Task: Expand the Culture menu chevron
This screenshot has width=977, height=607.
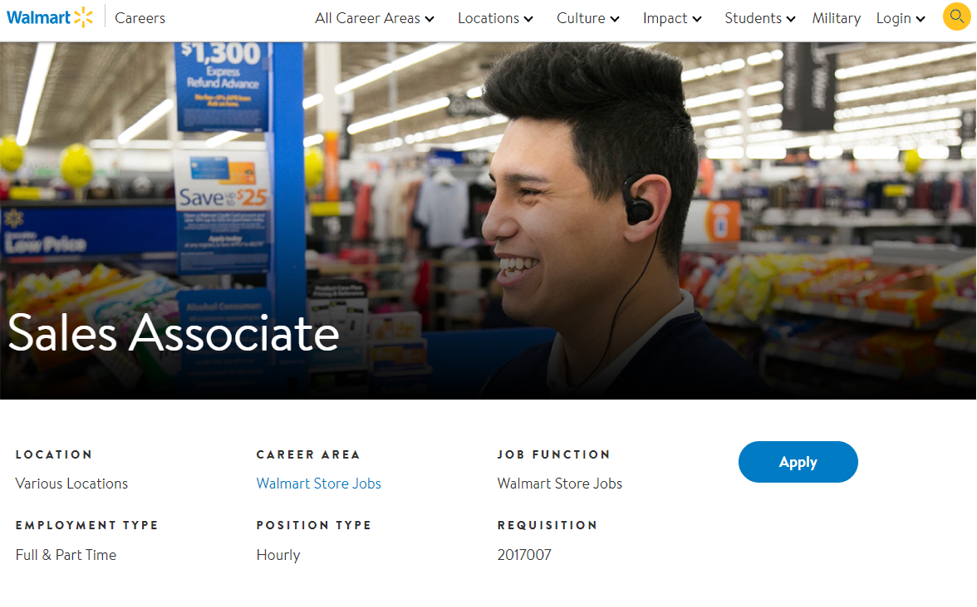Action: pos(614,19)
